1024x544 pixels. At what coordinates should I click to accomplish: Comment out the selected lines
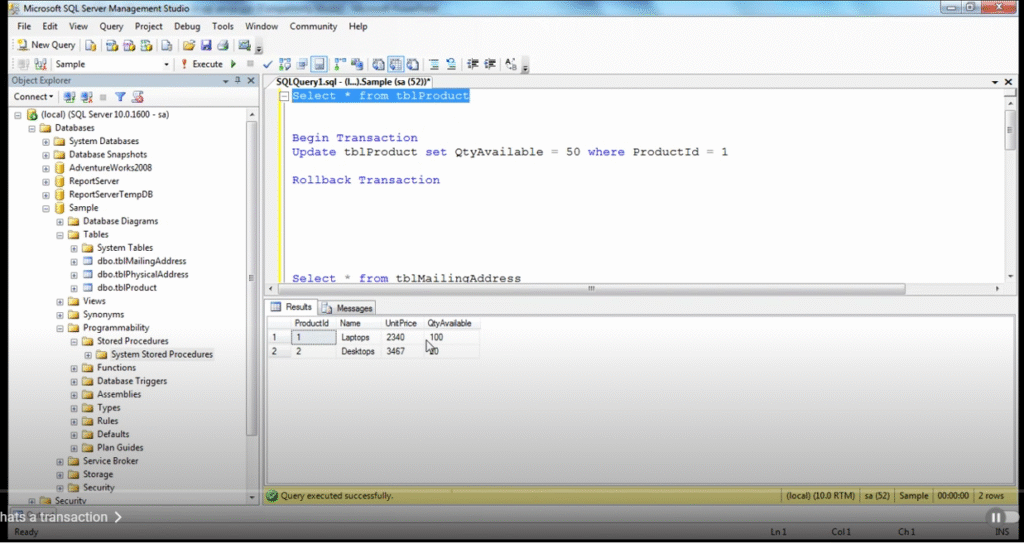click(434, 64)
